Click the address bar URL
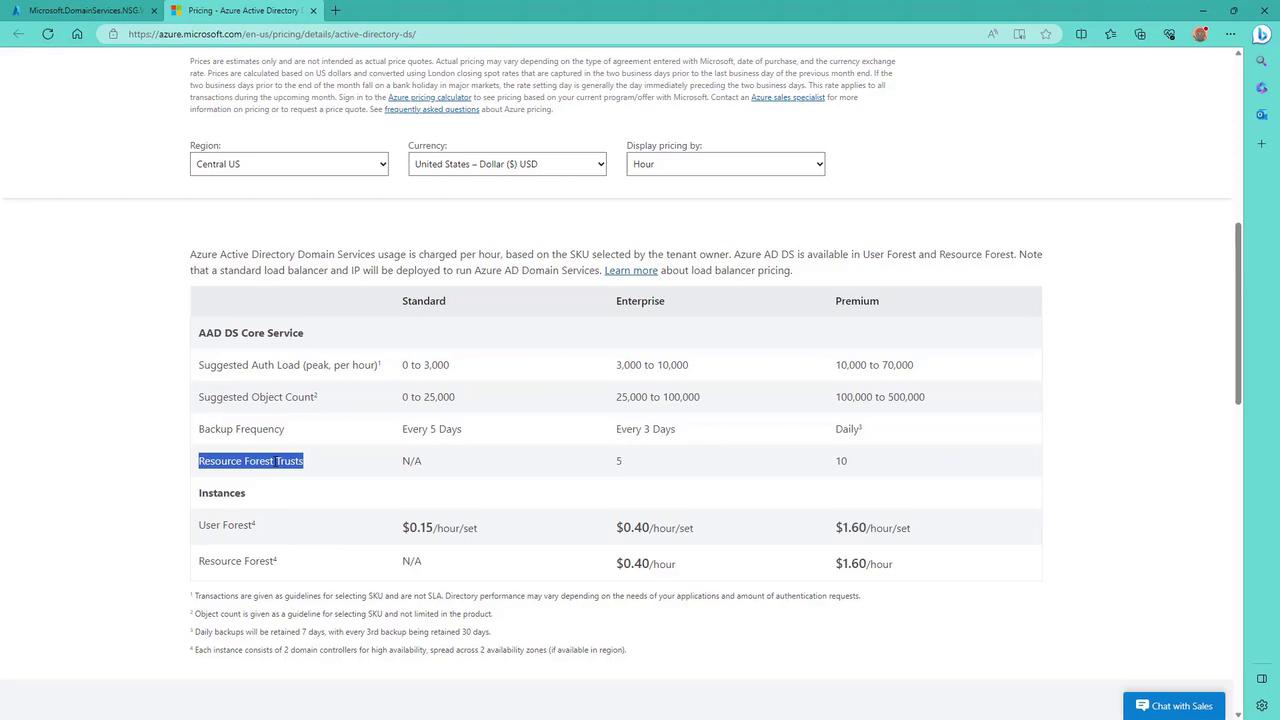The image size is (1280, 720). tap(272, 34)
